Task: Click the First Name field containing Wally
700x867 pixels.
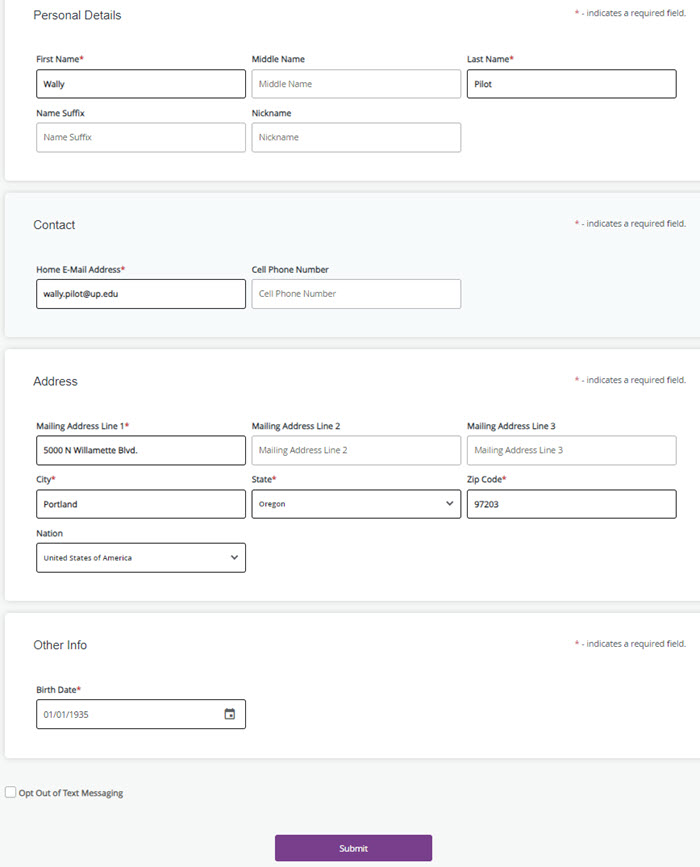Action: (140, 84)
